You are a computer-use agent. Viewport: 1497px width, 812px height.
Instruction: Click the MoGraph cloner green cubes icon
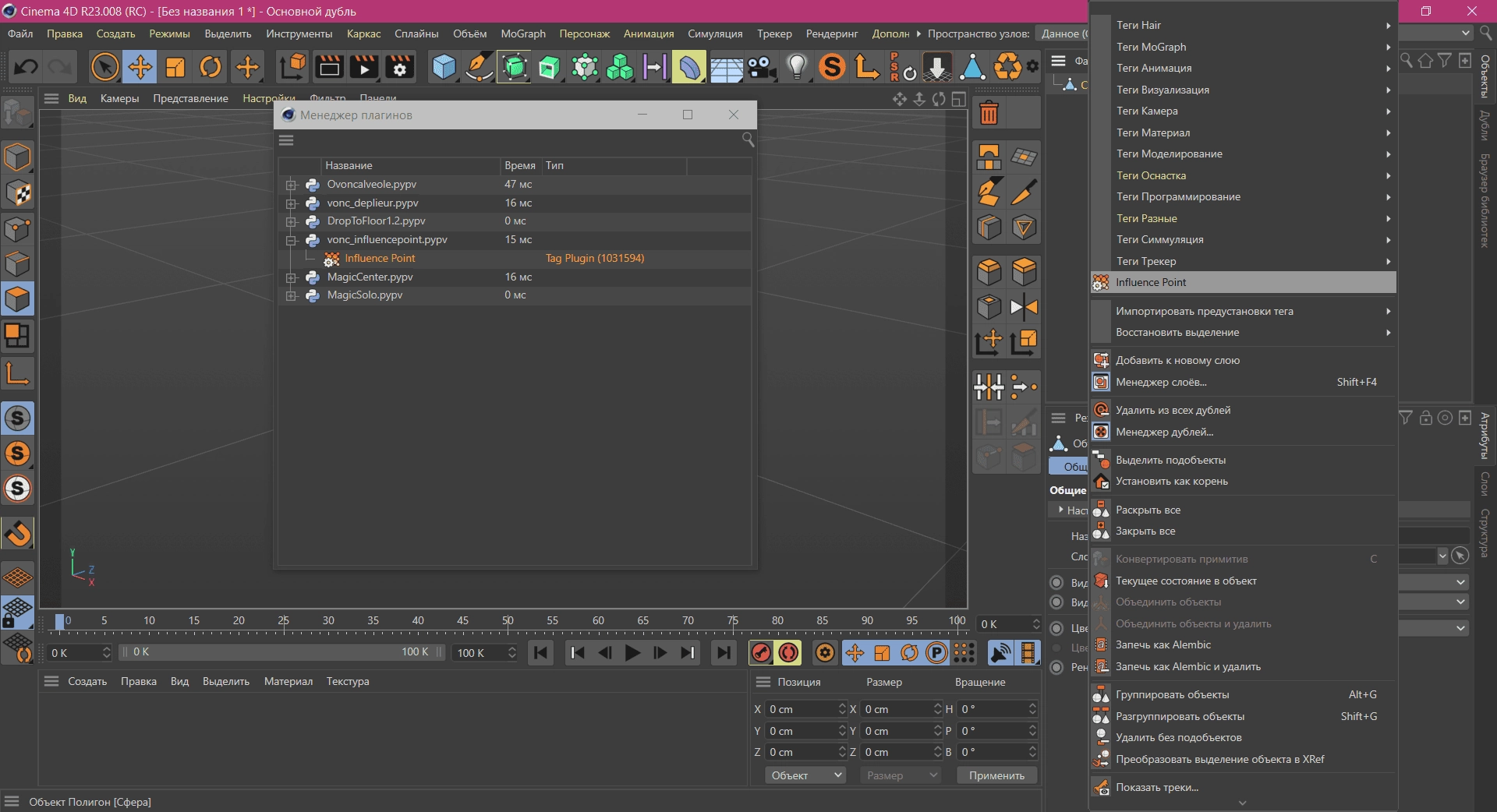[620, 67]
